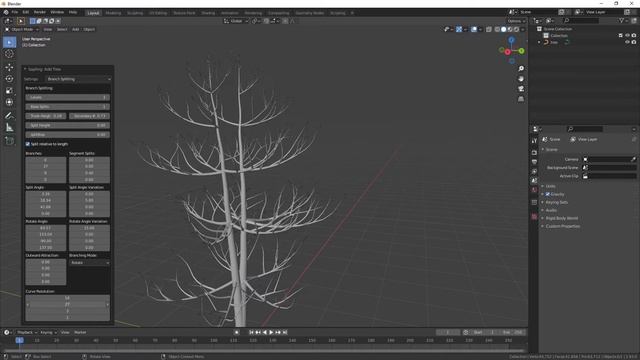The height and width of the screenshot is (360, 640).
Task: Toggle X-ray view in viewport header
Action: click(489, 29)
